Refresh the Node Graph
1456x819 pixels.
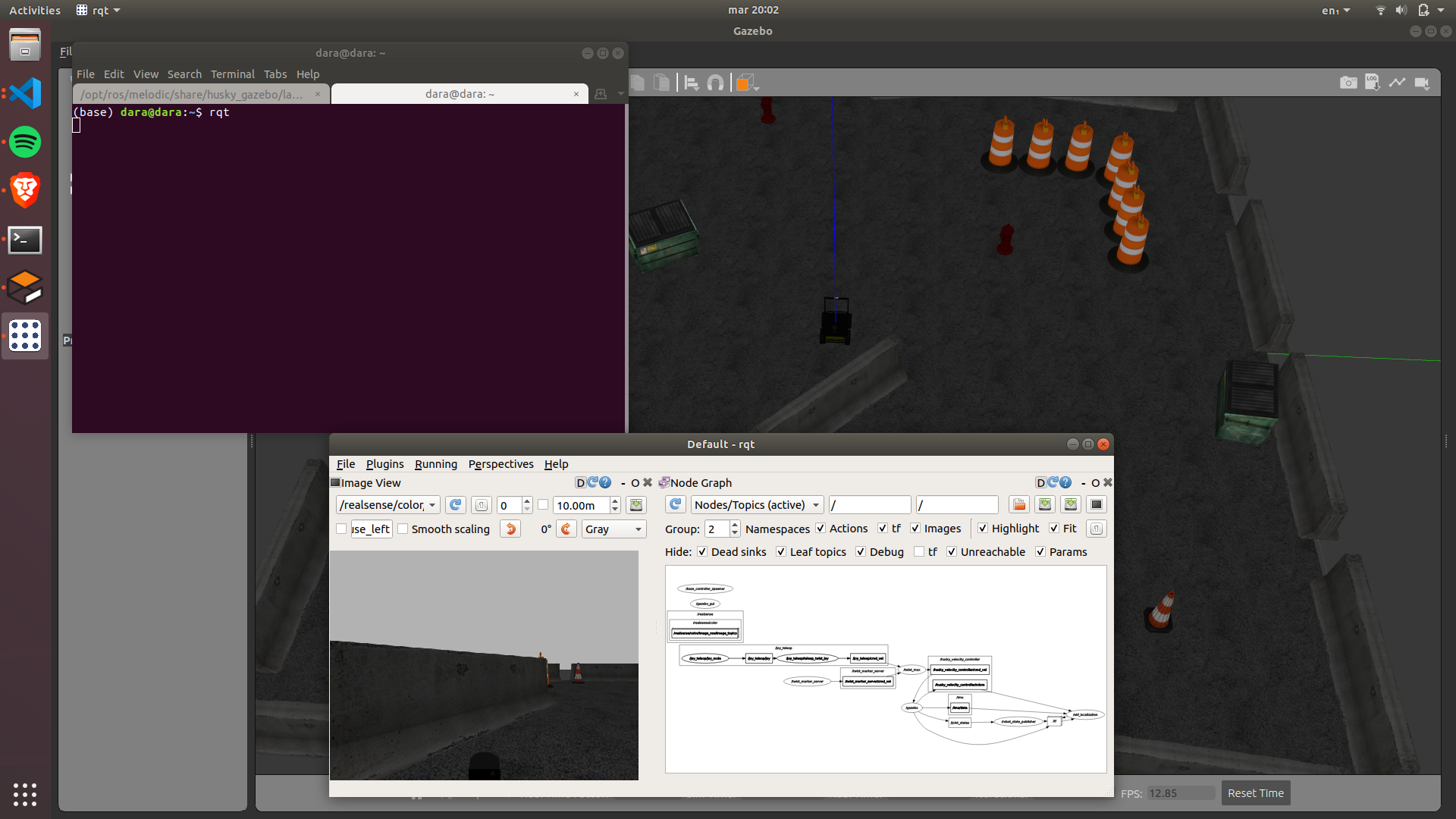pyautogui.click(x=675, y=505)
